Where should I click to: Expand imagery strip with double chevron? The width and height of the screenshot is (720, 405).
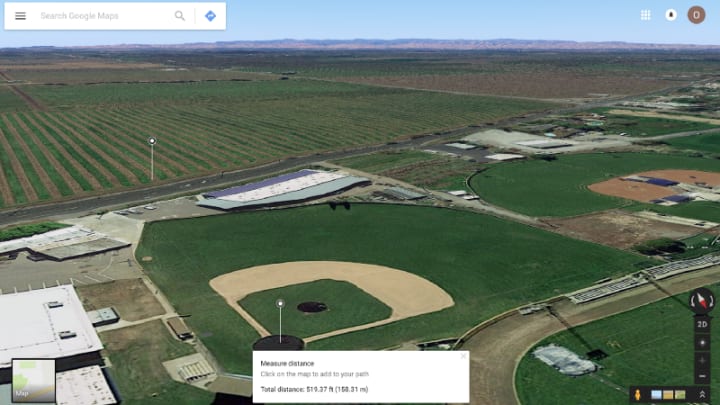[x=702, y=394]
